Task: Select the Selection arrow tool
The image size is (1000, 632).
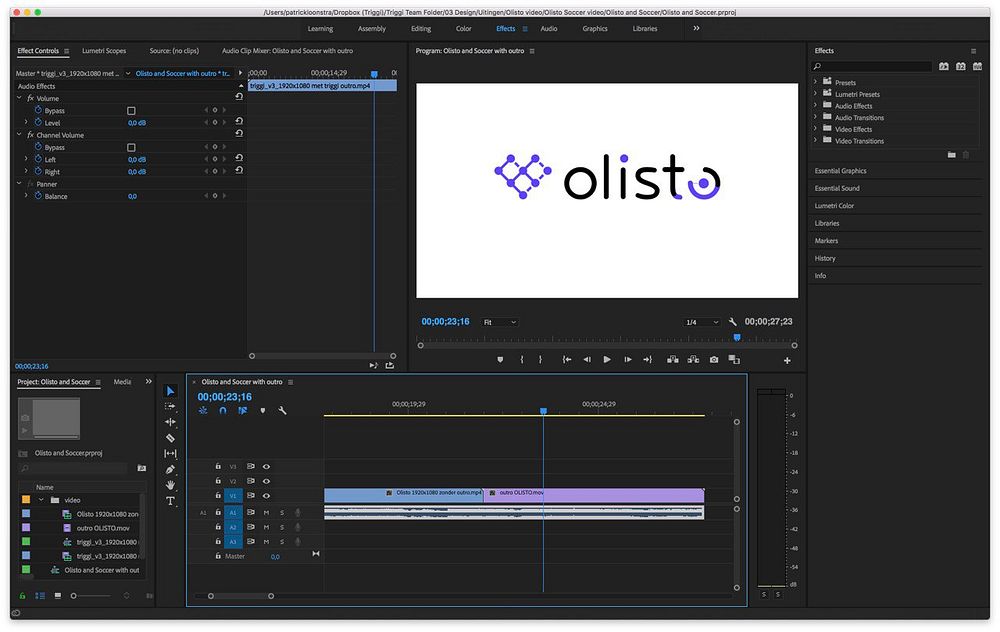Action: pyautogui.click(x=170, y=391)
